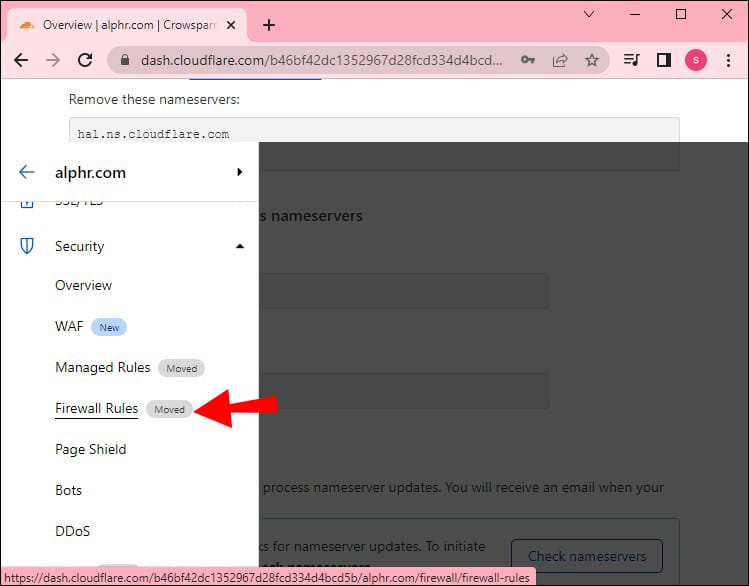Toggle the browser side panel icon

point(664,60)
